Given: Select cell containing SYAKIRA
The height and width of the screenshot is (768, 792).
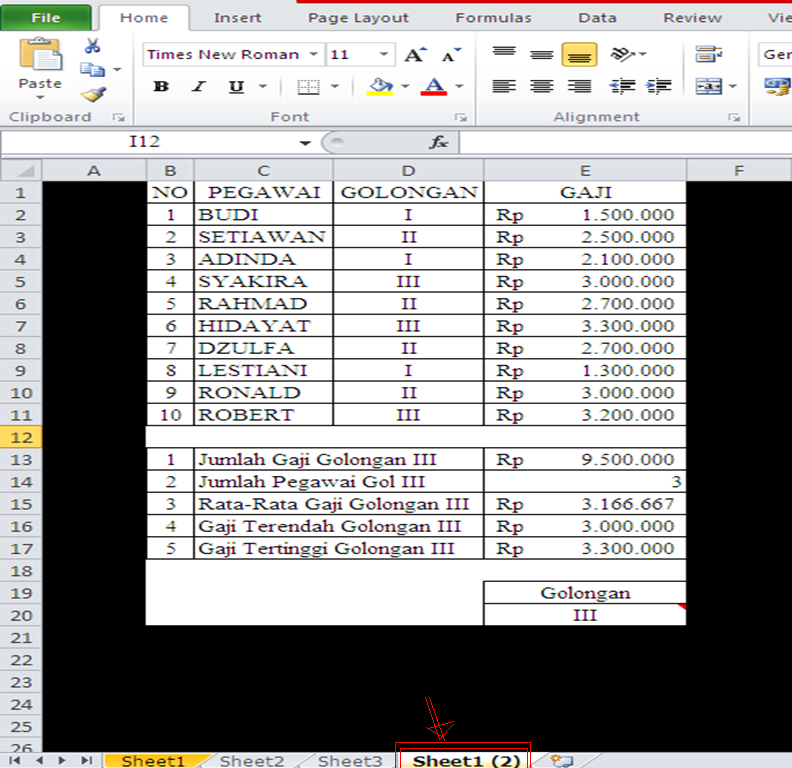Looking at the screenshot, I should (x=263, y=281).
